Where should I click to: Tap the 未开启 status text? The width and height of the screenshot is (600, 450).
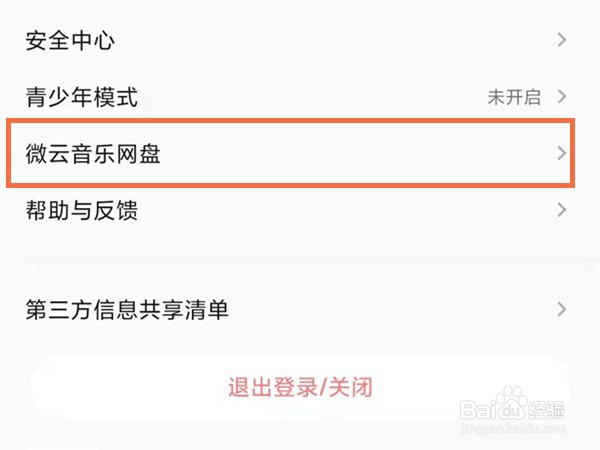514,97
